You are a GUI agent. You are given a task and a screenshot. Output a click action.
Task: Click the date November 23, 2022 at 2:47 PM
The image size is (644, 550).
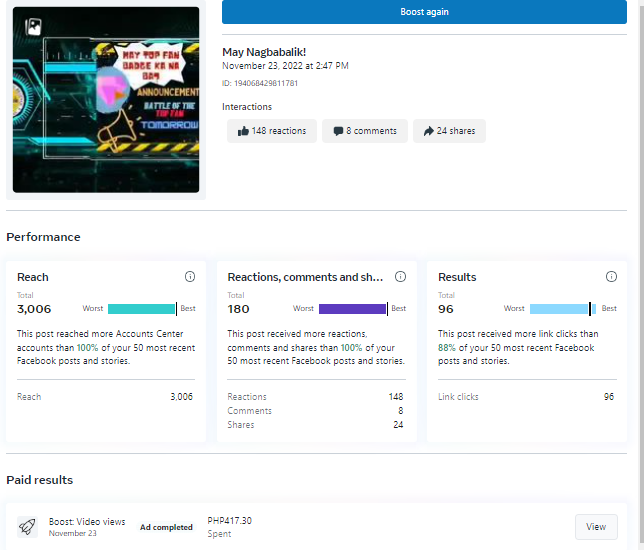pyautogui.click(x=285, y=66)
